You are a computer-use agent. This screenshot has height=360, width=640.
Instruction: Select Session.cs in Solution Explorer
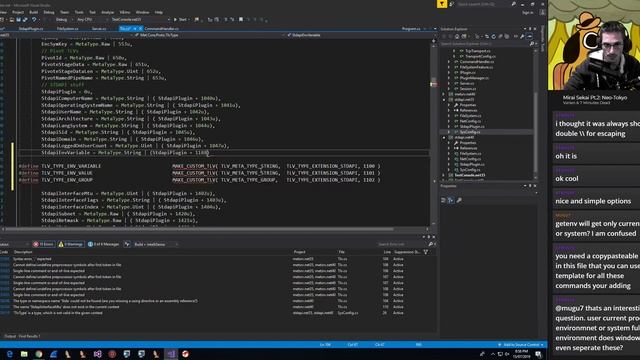pyautogui.click(x=468, y=89)
